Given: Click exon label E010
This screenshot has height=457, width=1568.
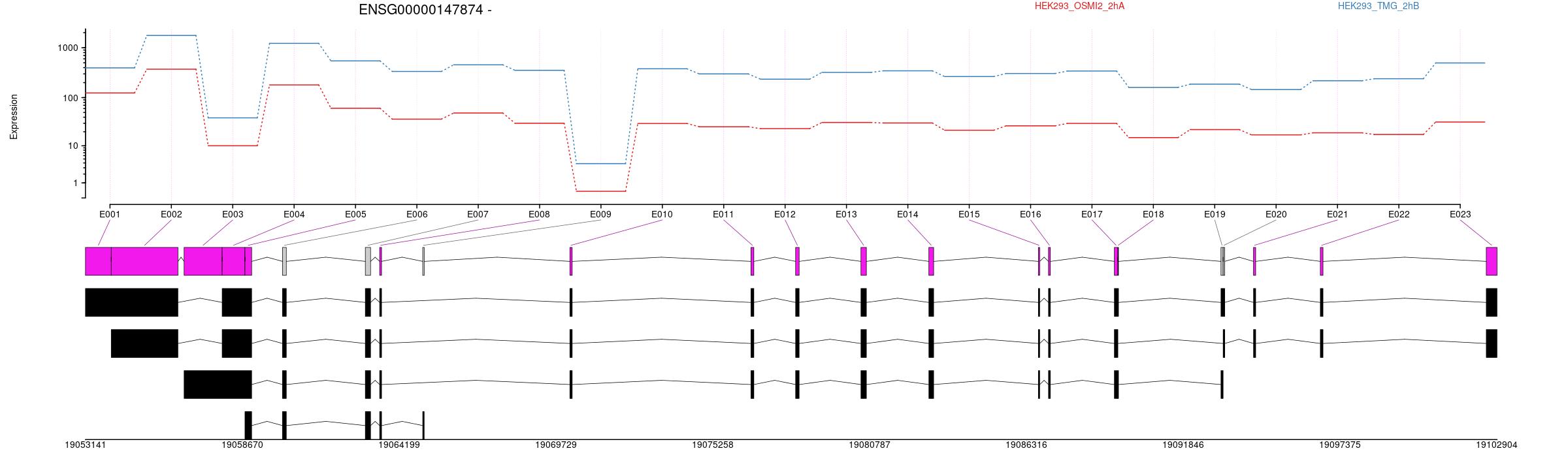Looking at the screenshot, I should pyautogui.click(x=662, y=214).
